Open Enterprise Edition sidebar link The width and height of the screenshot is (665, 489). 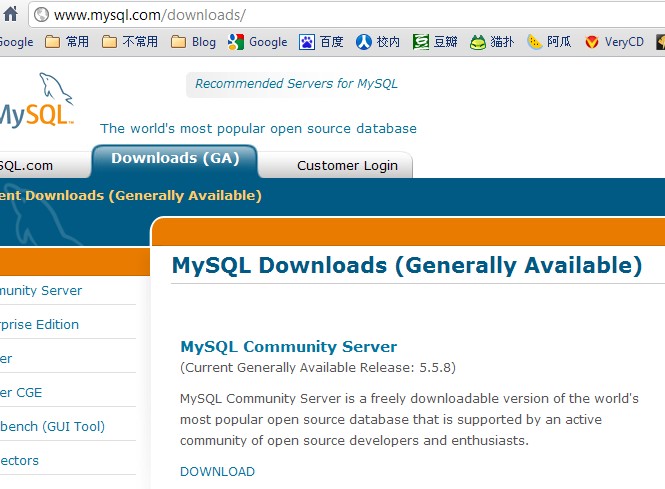tap(39, 324)
